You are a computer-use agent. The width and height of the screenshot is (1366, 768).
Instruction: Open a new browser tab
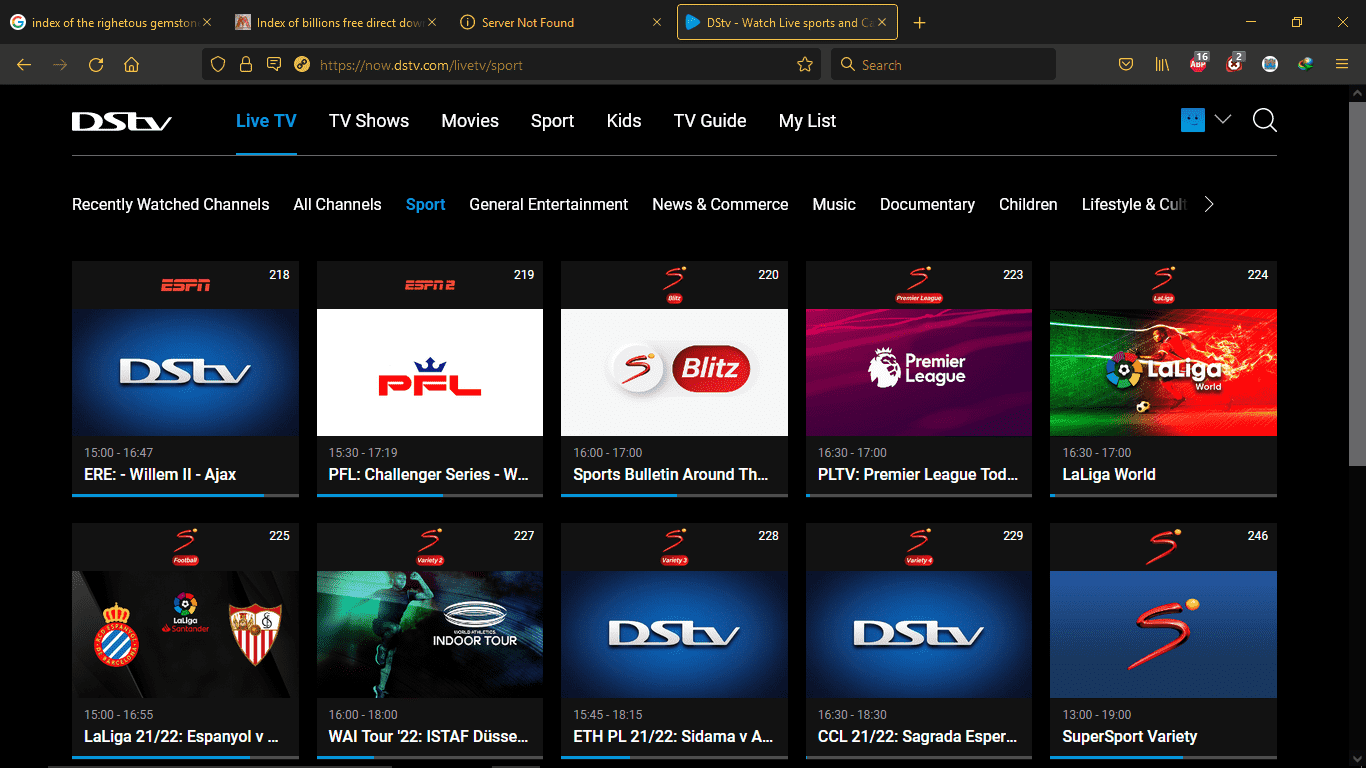tap(920, 23)
